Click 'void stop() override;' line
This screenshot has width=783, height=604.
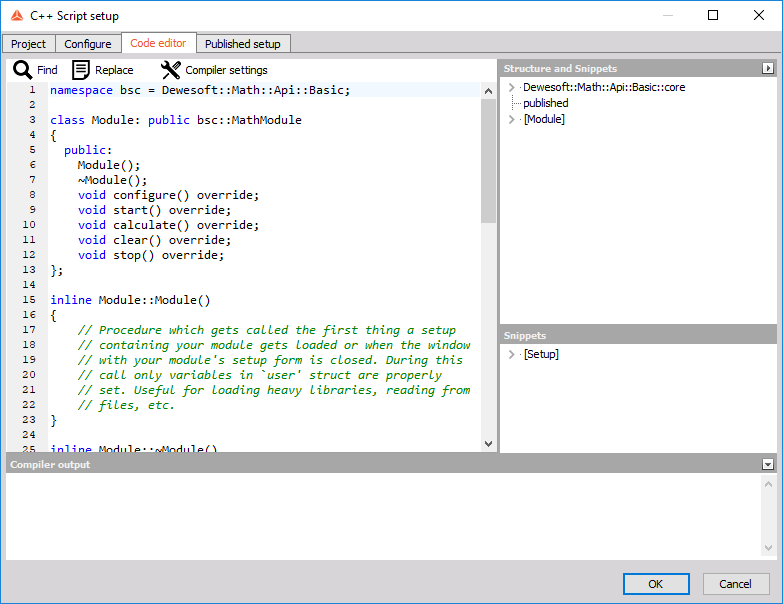(x=151, y=255)
